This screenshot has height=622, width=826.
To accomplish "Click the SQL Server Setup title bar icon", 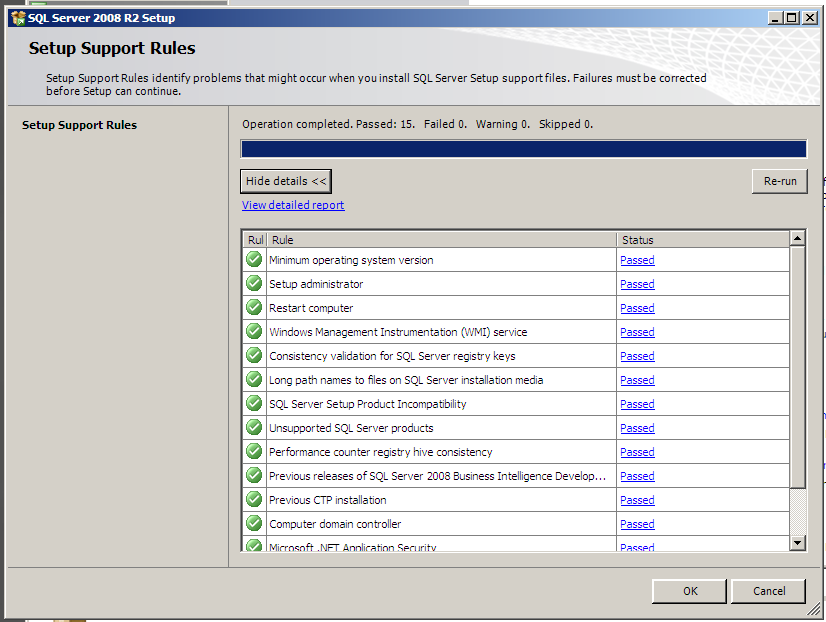I will pos(18,18).
